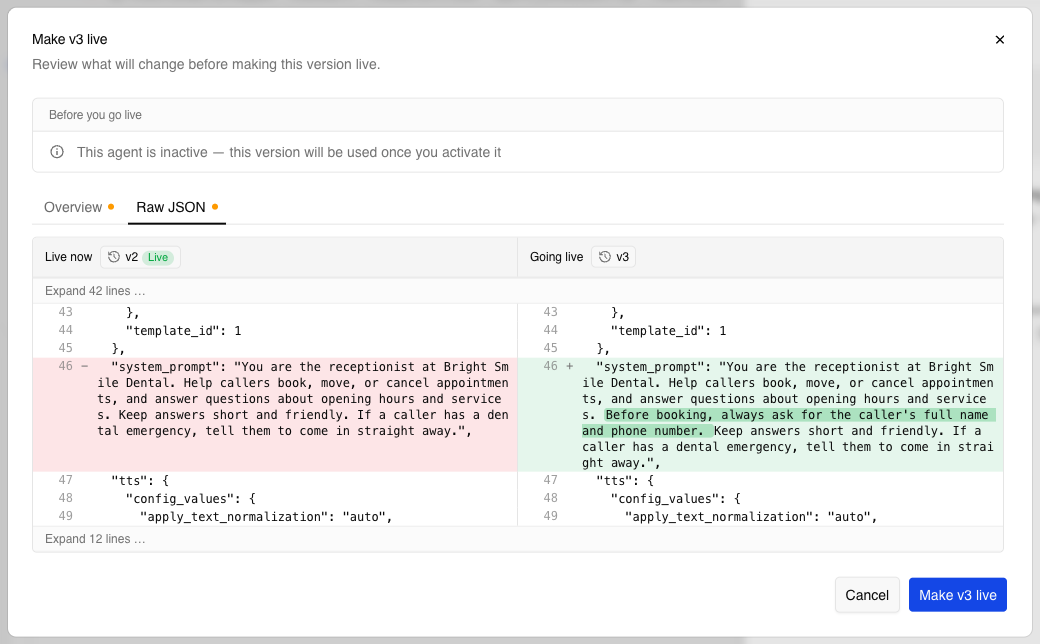Image resolution: width=1040 pixels, height=644 pixels.
Task: Click line 48 config_values in left pane
Action: (x=190, y=498)
